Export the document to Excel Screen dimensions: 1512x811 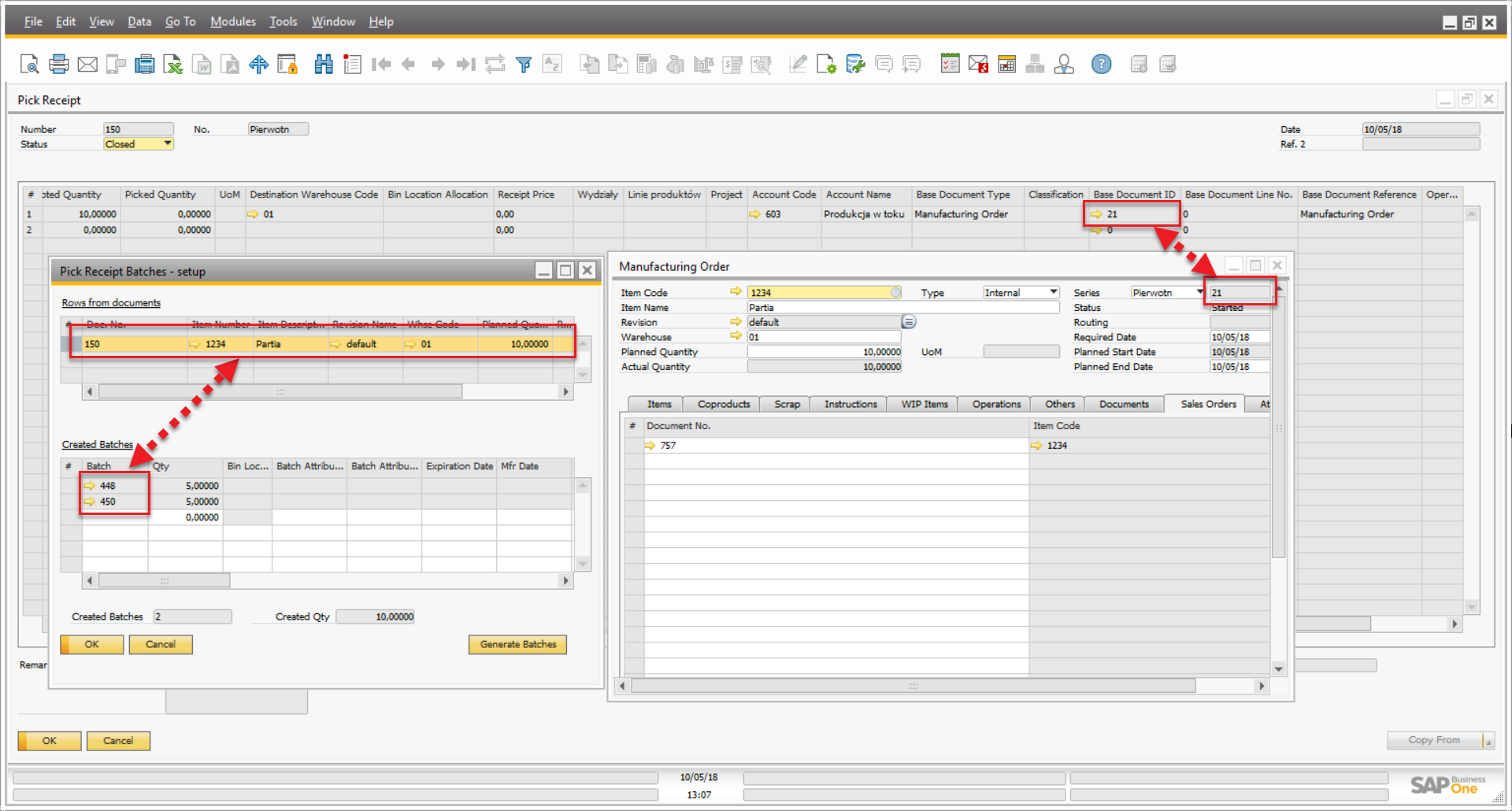(172, 64)
